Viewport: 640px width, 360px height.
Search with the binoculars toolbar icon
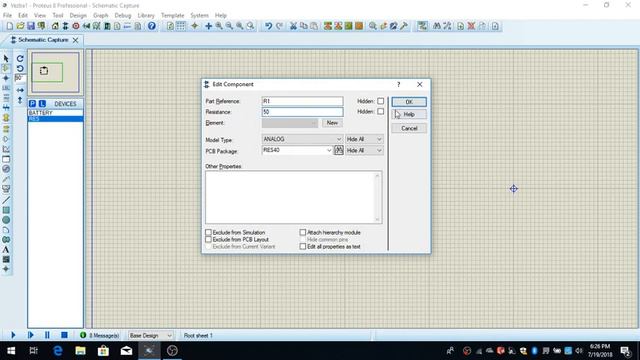click(x=437, y=26)
